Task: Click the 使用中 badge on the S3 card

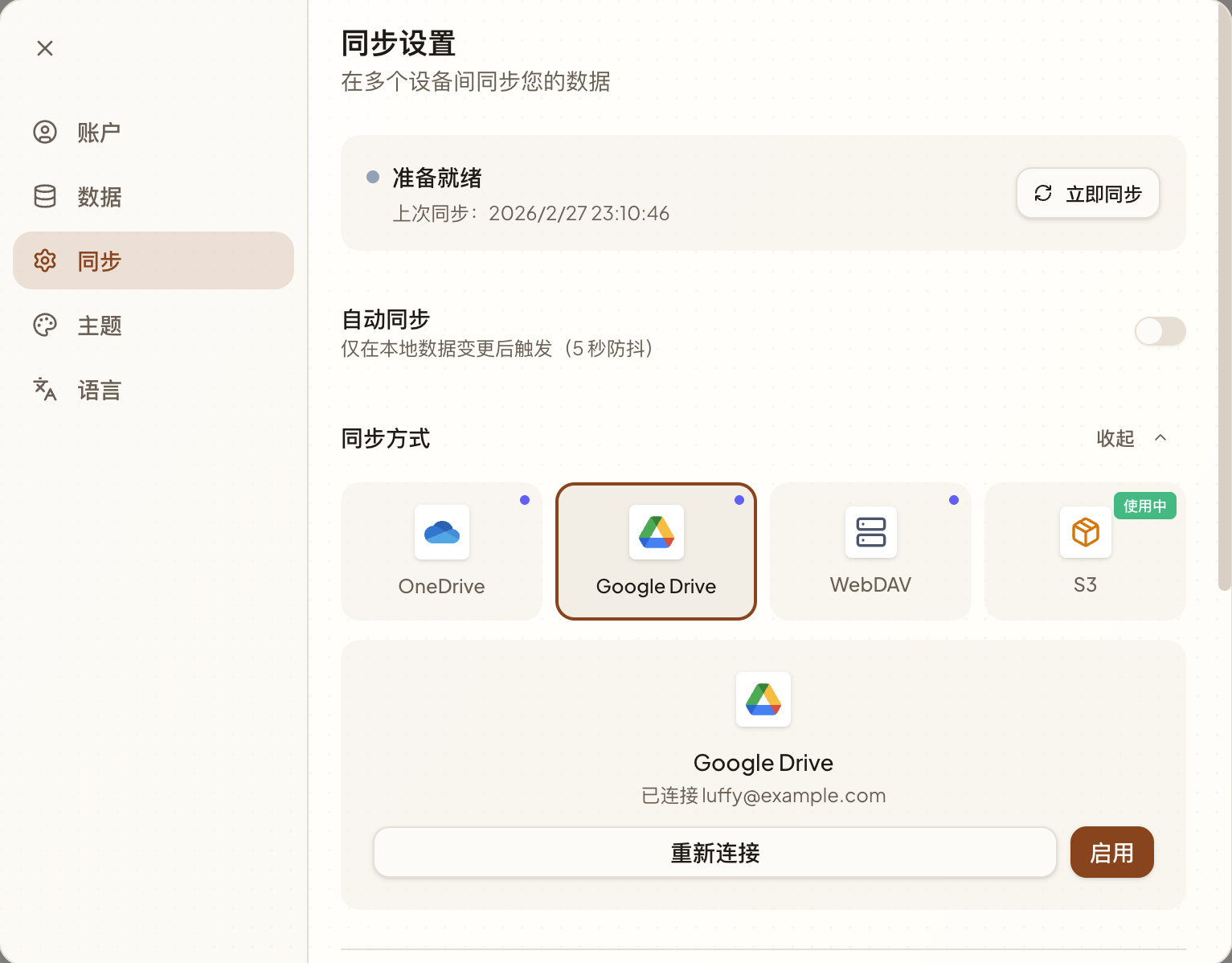Action: click(1144, 506)
